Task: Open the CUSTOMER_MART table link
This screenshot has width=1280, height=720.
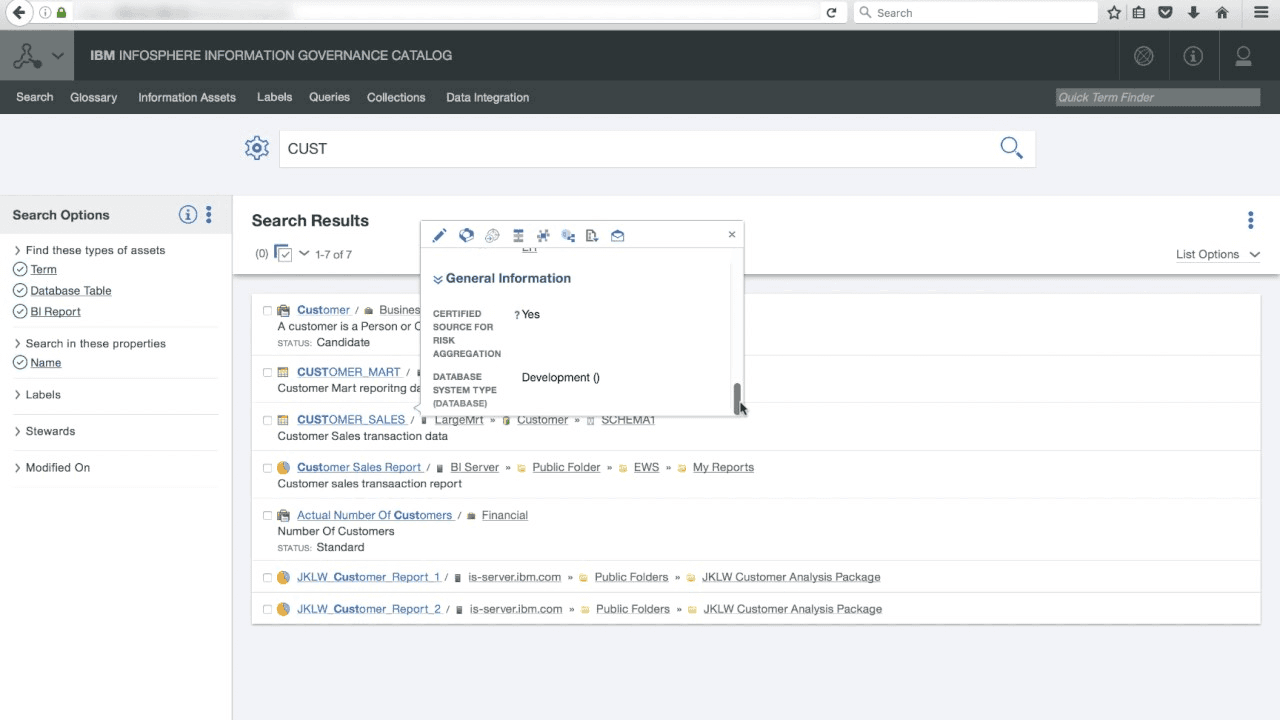Action: click(x=348, y=372)
